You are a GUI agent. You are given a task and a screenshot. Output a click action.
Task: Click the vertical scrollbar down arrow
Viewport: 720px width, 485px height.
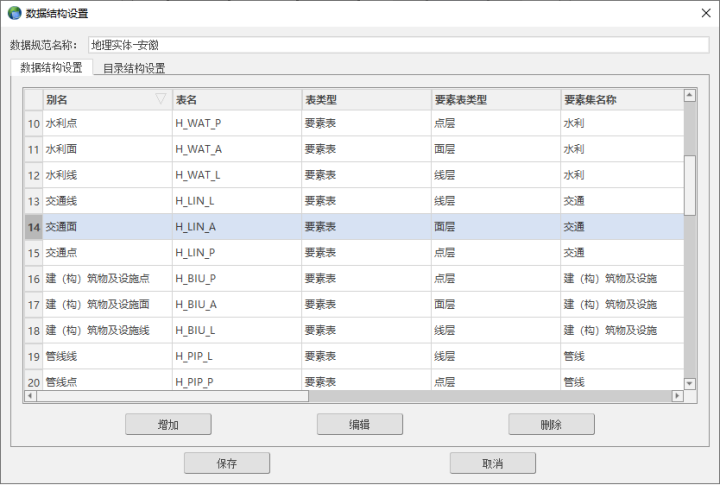tap(689, 382)
